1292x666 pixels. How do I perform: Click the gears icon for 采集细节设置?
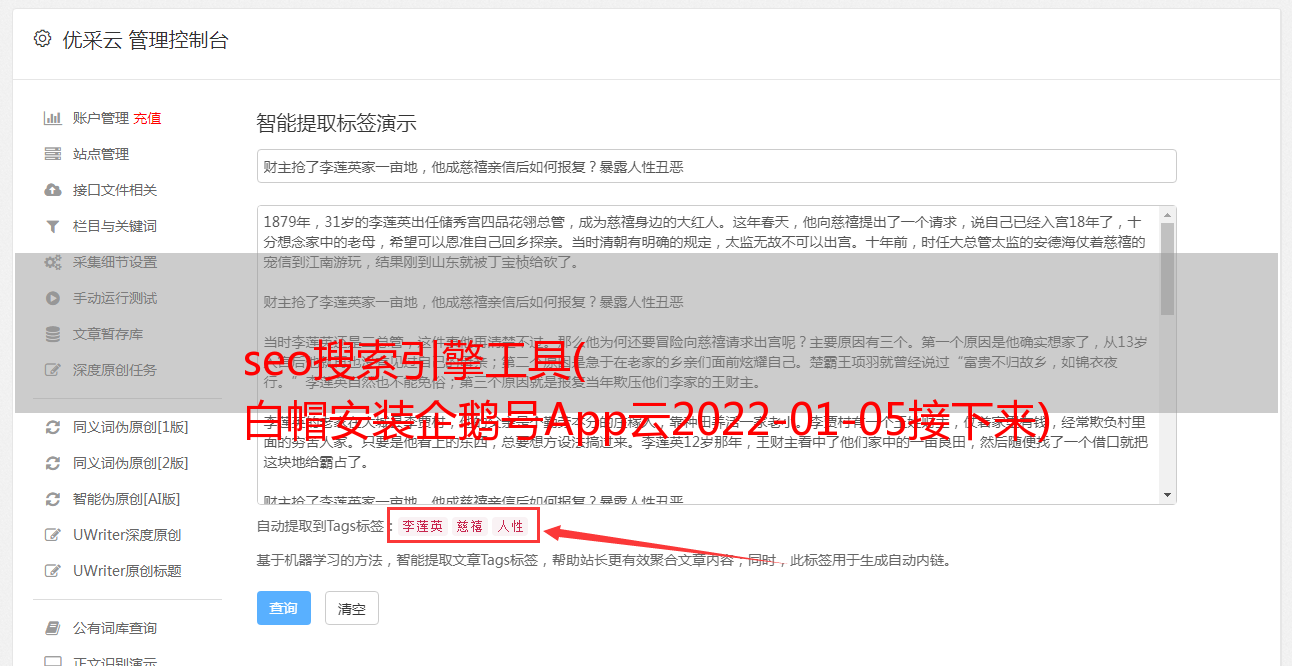tap(53, 262)
